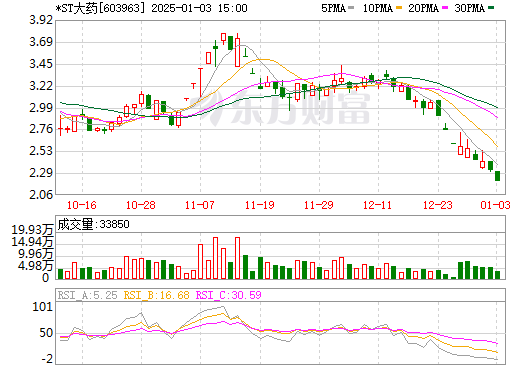Click the RSI_C:30.59 indicator label
The width and height of the screenshot is (520, 365).
[x=229, y=295]
